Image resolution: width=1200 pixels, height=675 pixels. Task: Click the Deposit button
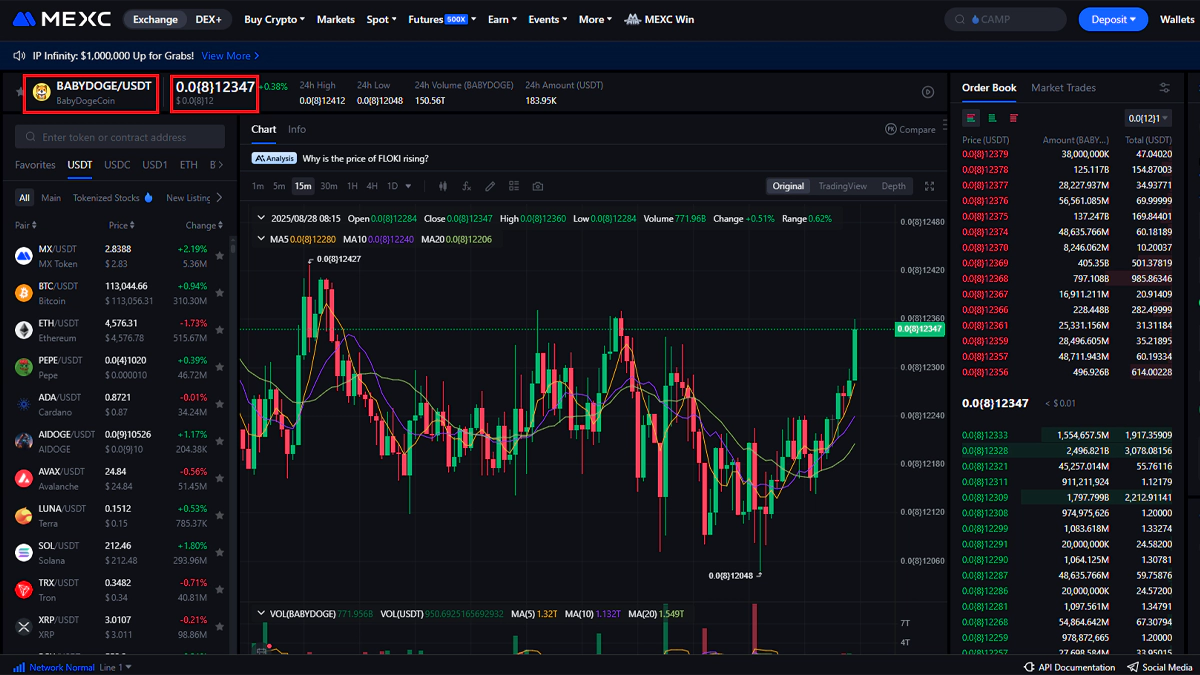1114,19
